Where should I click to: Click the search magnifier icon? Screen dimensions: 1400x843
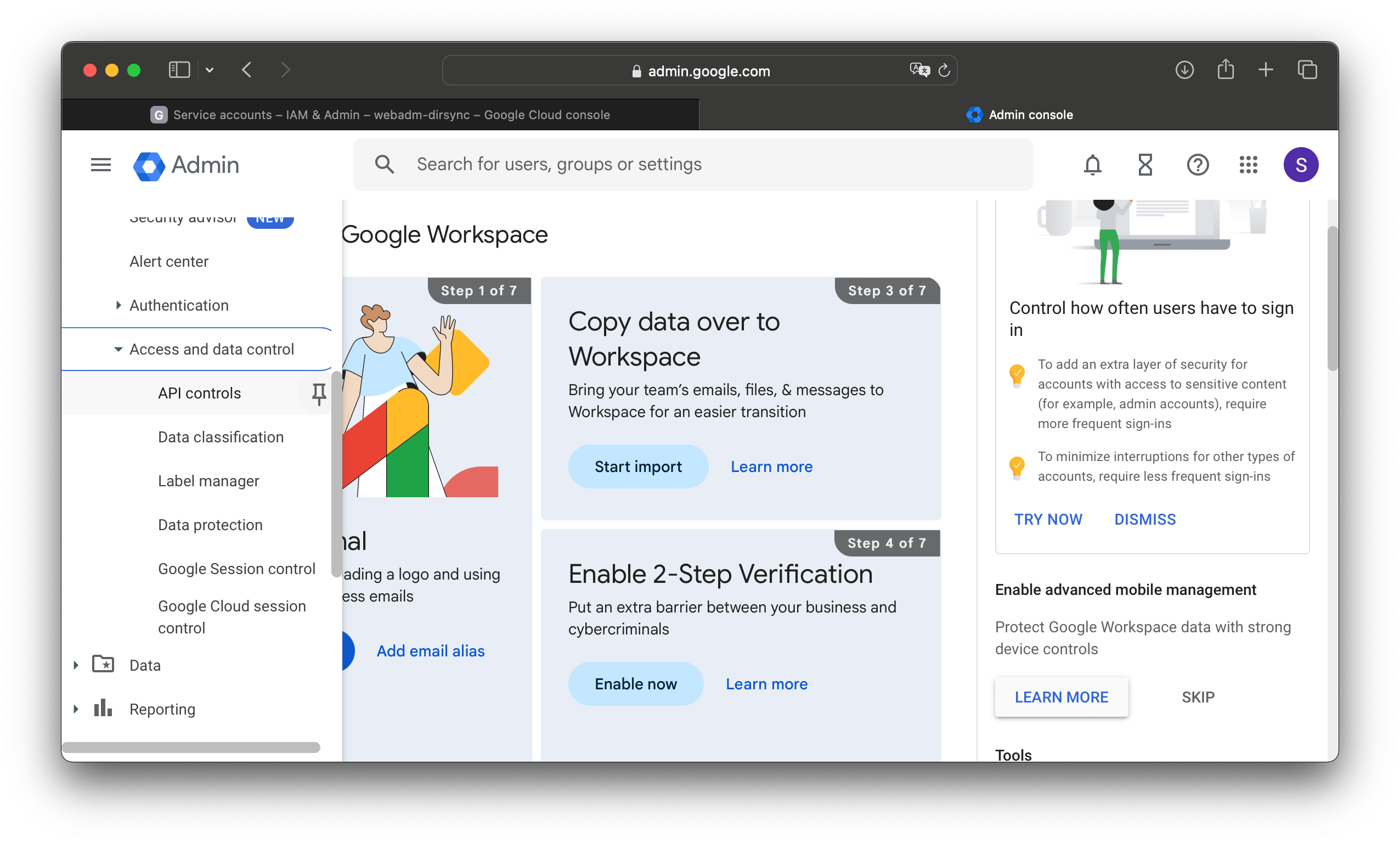pos(385,164)
